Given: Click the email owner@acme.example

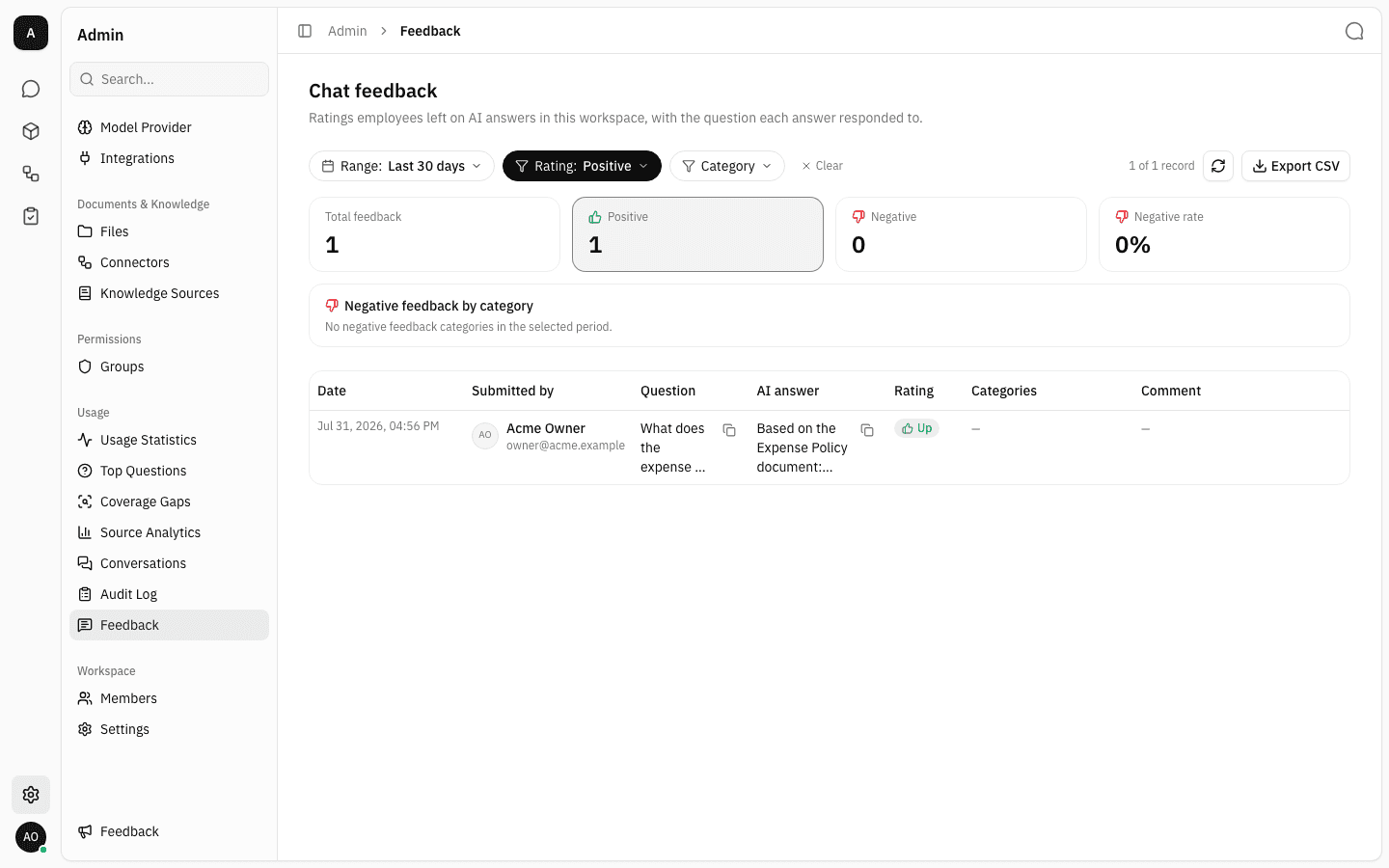Looking at the screenshot, I should tap(565, 446).
